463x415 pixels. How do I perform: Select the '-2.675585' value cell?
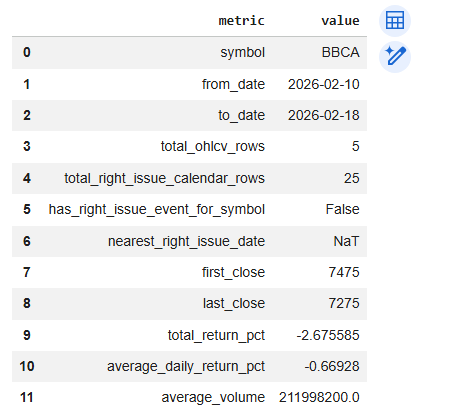[328, 335]
